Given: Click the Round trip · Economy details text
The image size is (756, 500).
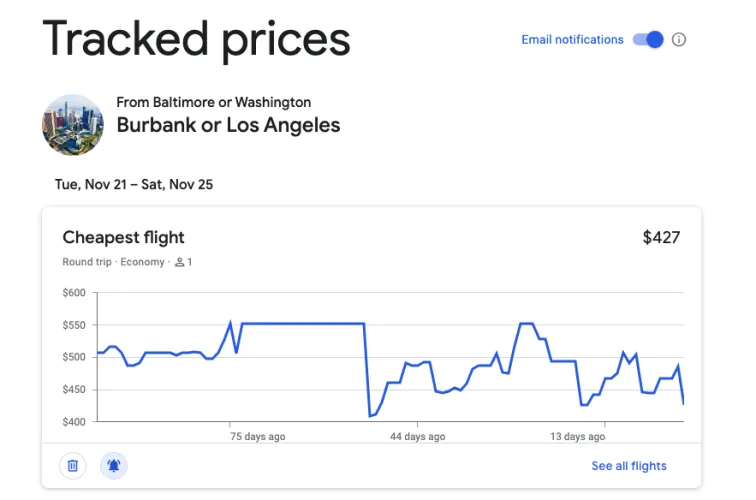Looking at the screenshot, I should coord(115,262).
